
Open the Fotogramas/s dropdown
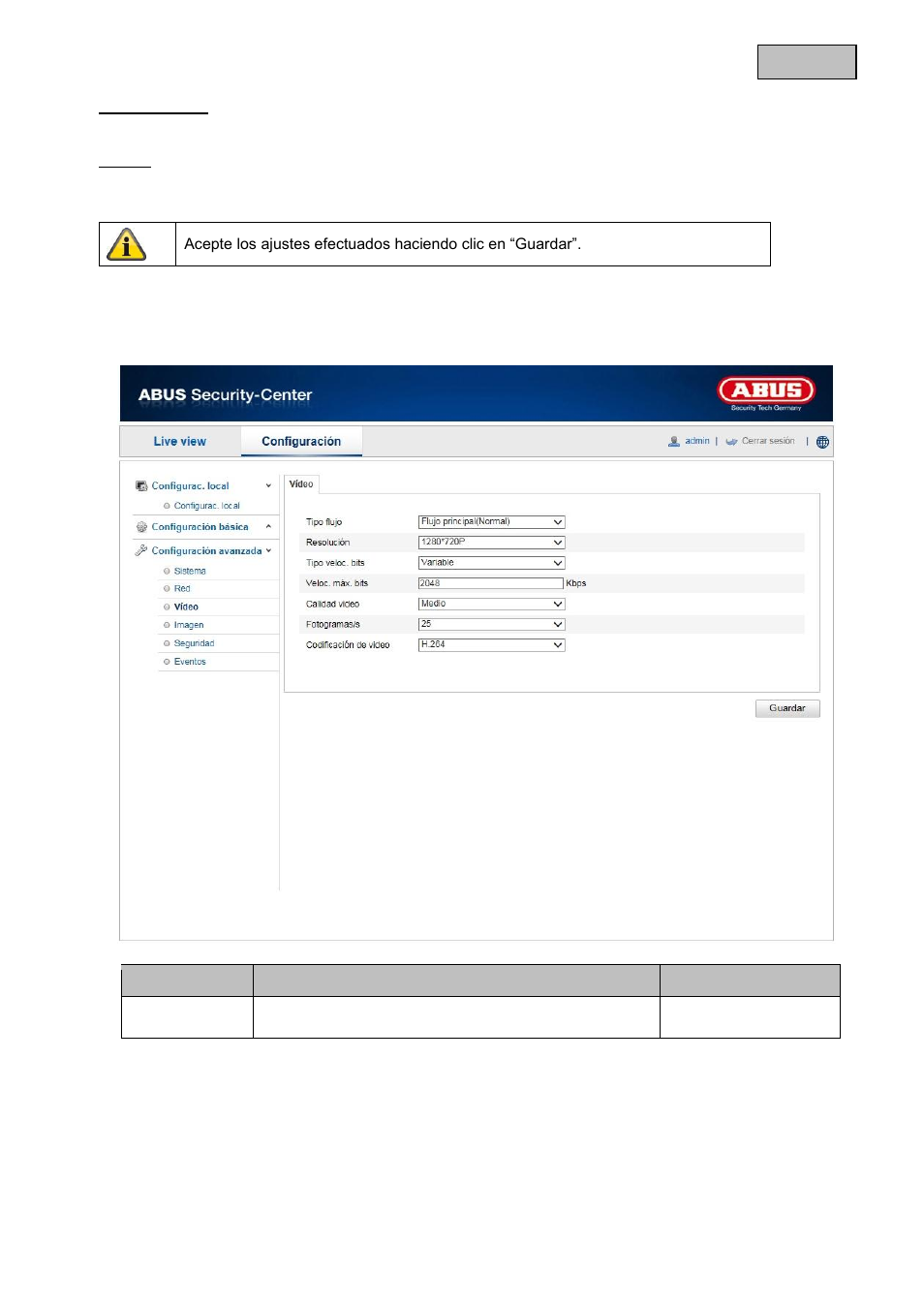[491, 625]
